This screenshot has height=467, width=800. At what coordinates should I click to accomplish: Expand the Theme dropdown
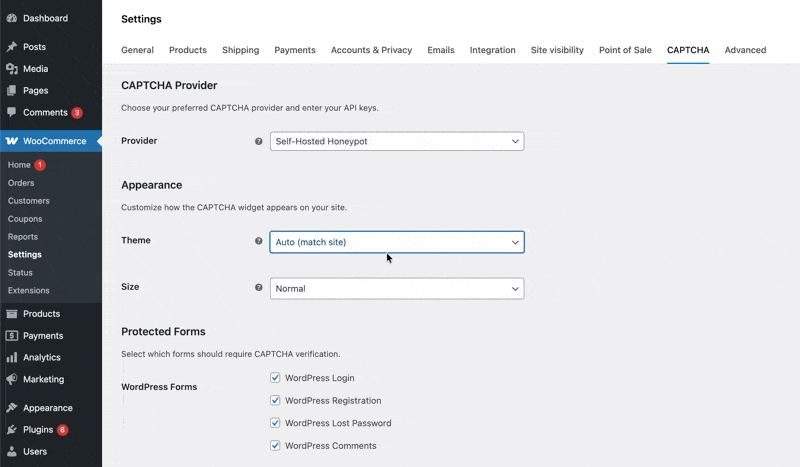(397, 242)
